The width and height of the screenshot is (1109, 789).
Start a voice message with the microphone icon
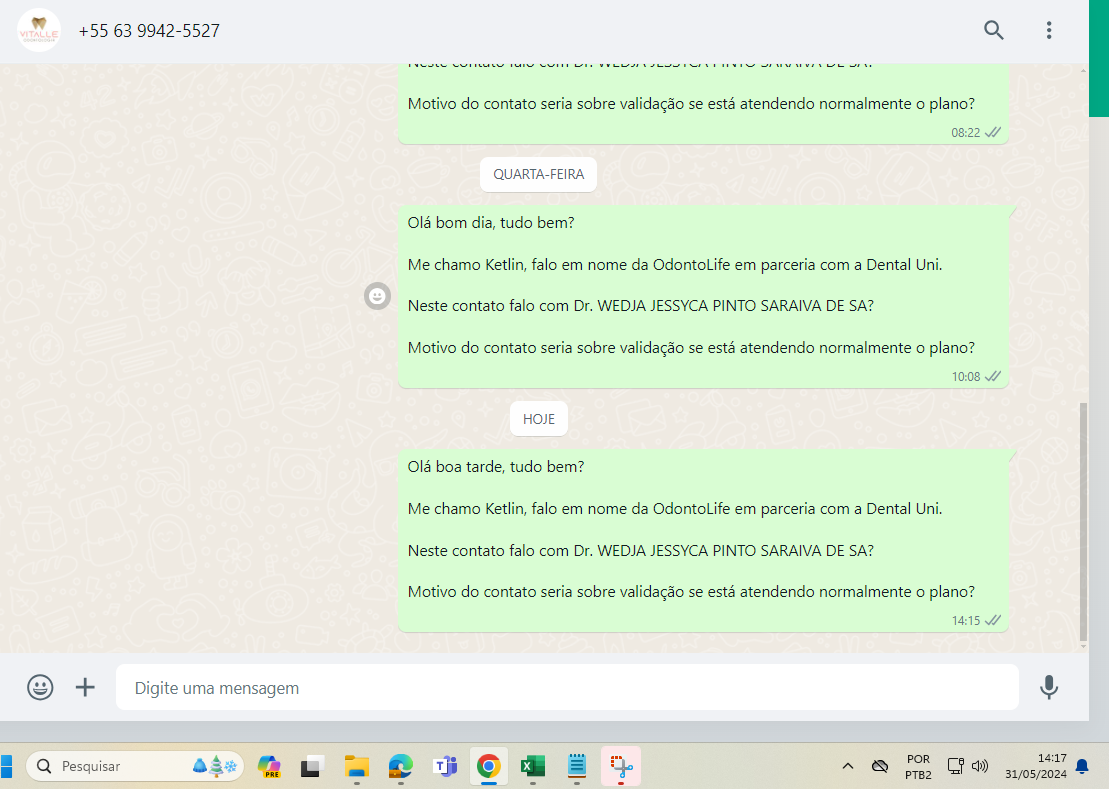coord(1049,687)
